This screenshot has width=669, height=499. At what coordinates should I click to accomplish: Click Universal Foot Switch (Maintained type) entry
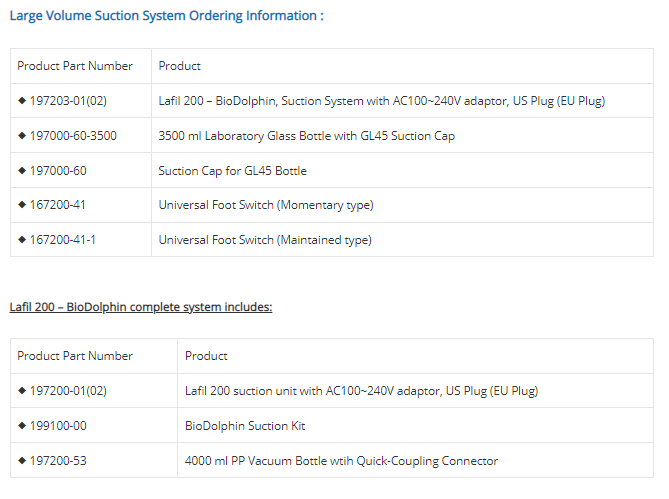tap(264, 240)
